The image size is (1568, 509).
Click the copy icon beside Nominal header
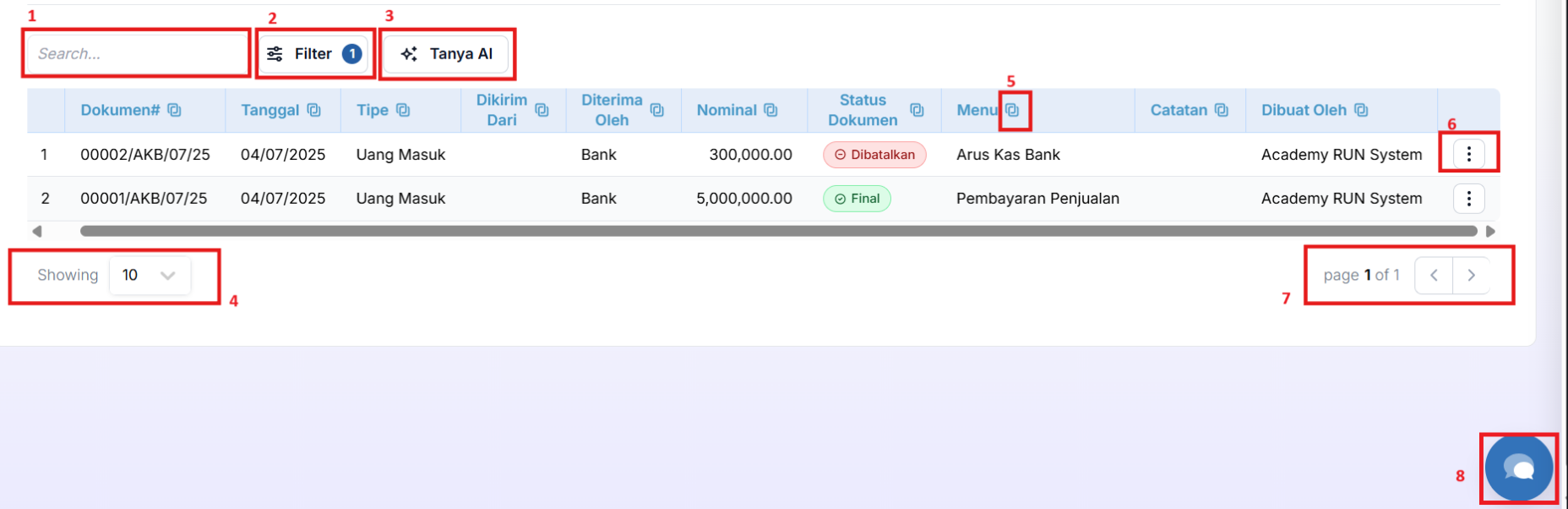770,110
